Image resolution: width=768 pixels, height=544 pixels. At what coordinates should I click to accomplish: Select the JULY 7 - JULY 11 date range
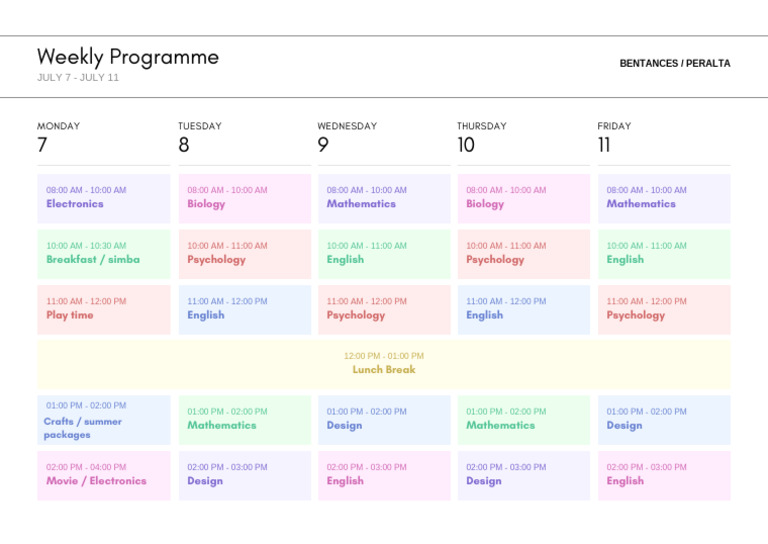(x=78, y=77)
